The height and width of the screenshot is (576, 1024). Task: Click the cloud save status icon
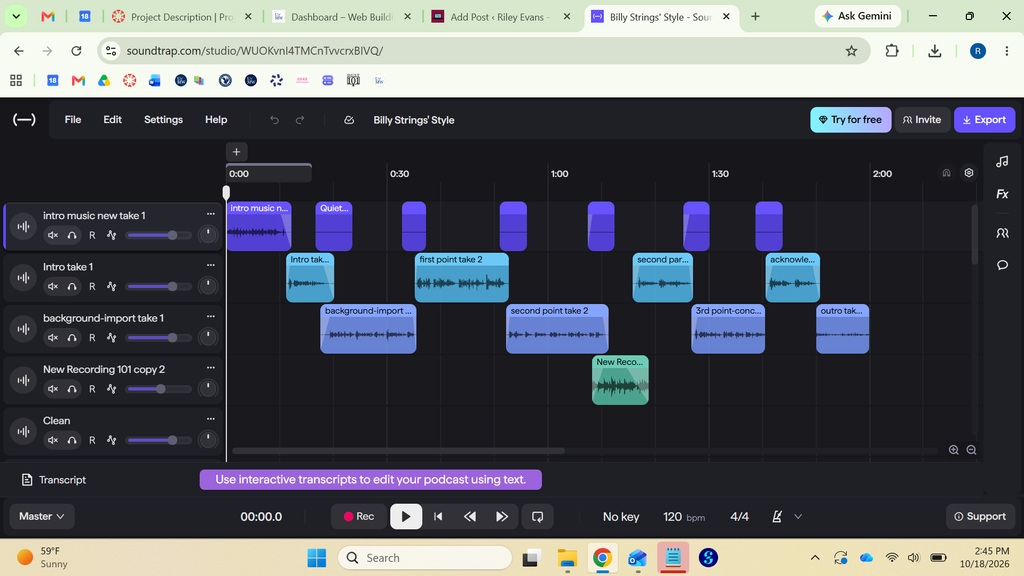coord(349,120)
